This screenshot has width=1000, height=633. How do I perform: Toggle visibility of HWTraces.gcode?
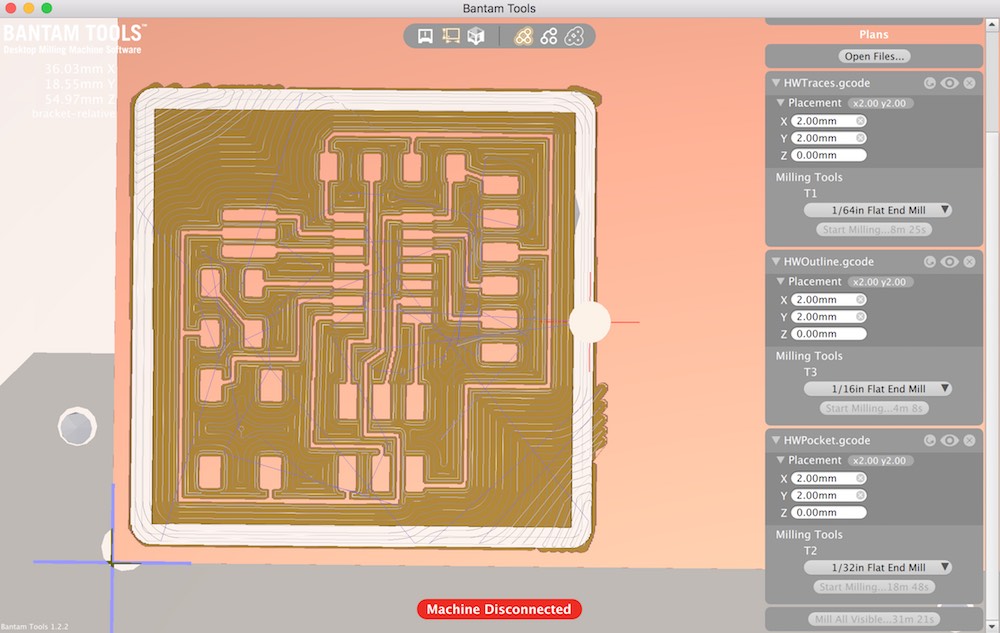pyautogui.click(x=949, y=83)
